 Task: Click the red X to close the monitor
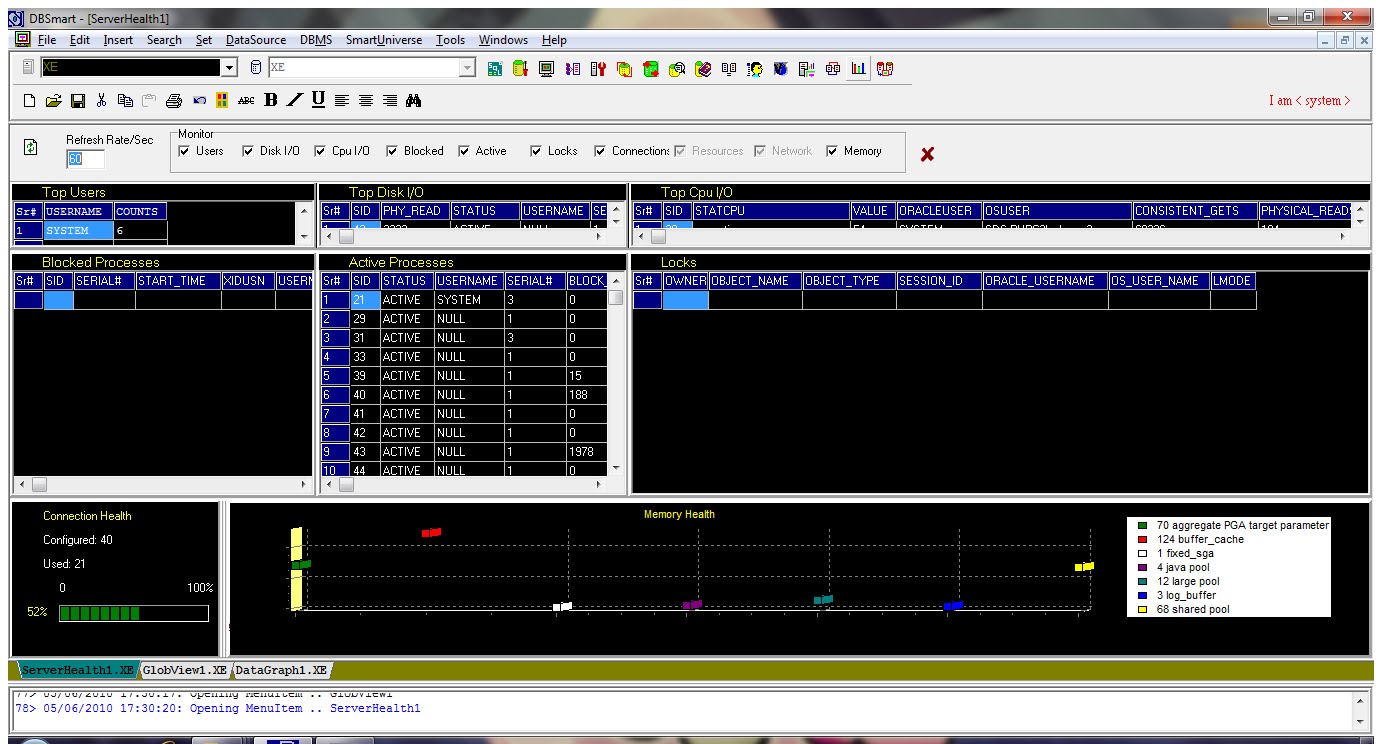pyautogui.click(x=927, y=154)
